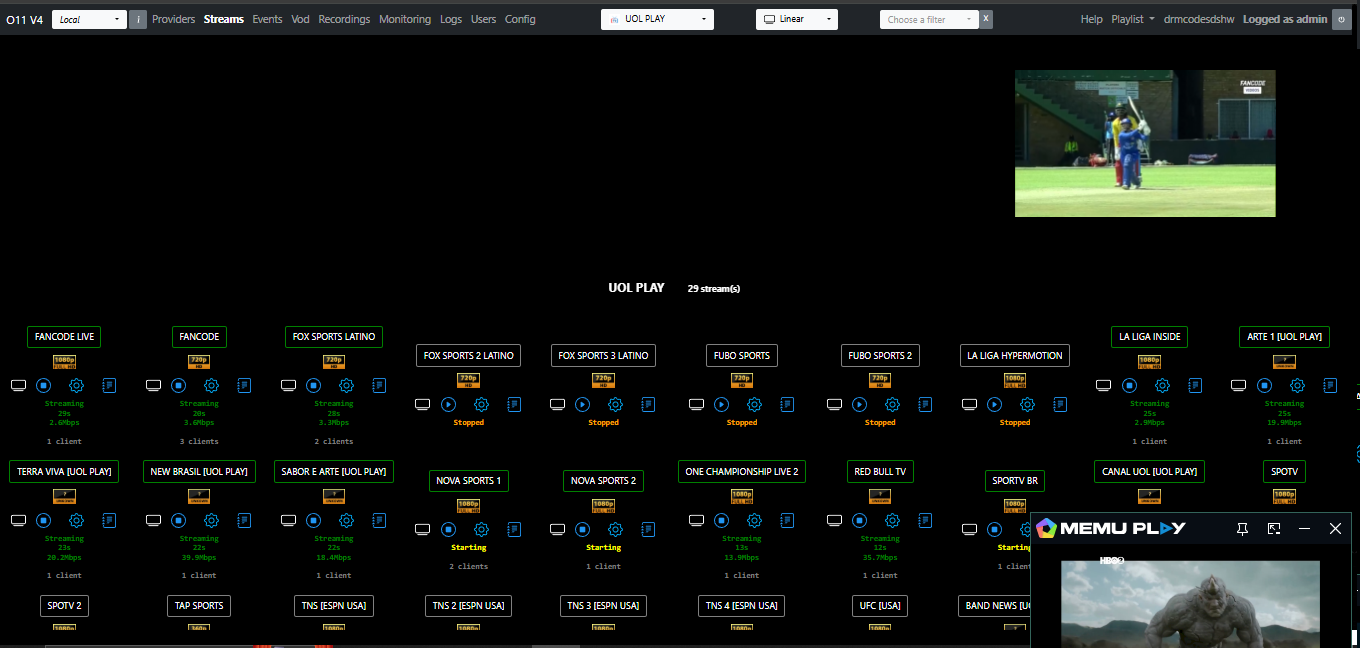Screen dimensions: 1360x648
Task: Expand the Local server dropdown
Action: click(89, 19)
